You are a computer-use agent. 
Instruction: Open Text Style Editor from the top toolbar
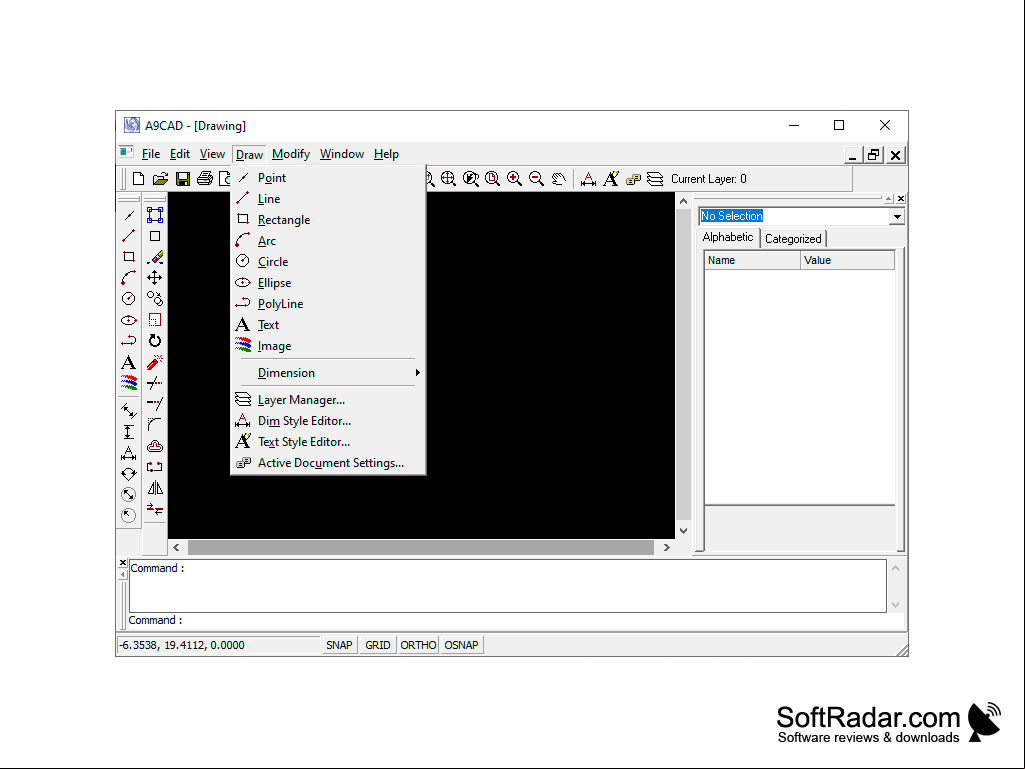(x=611, y=179)
